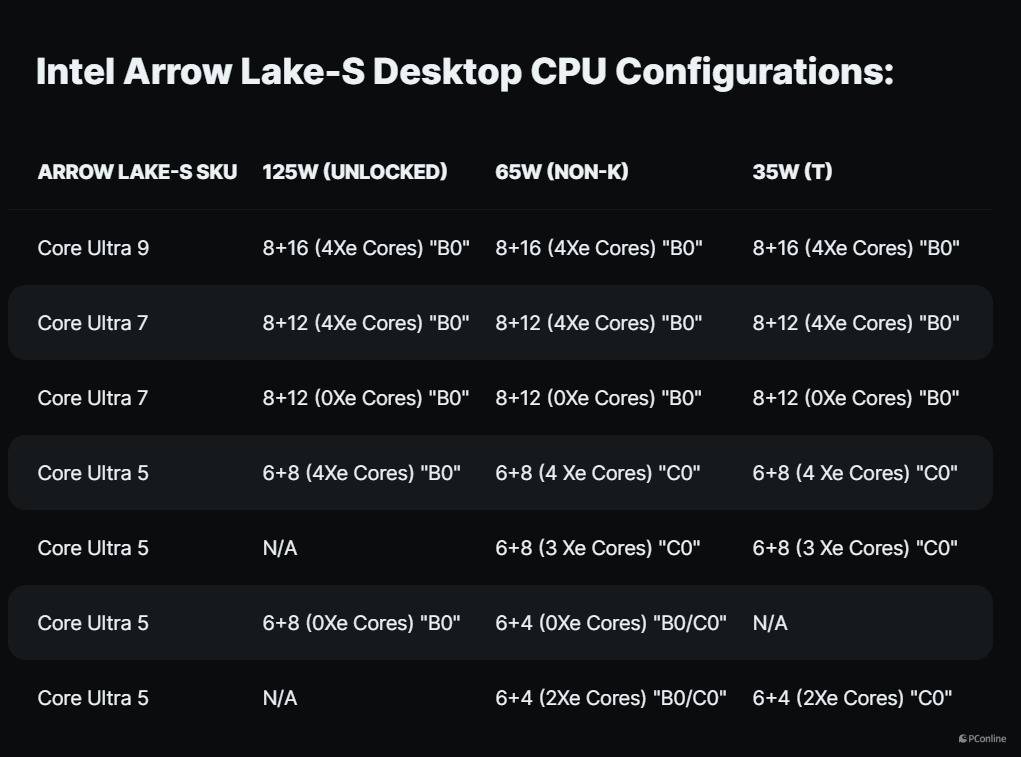Click 6+8 (3 Xe Cores) cell under 65W
The width and height of the screenshot is (1021, 757).
pyautogui.click(x=598, y=548)
